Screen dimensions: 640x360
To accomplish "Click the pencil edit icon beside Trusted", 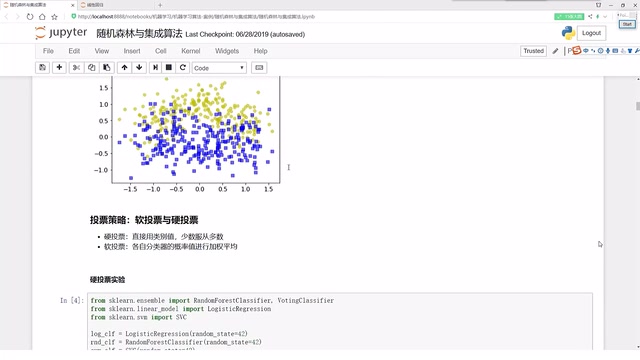I will click(x=556, y=51).
